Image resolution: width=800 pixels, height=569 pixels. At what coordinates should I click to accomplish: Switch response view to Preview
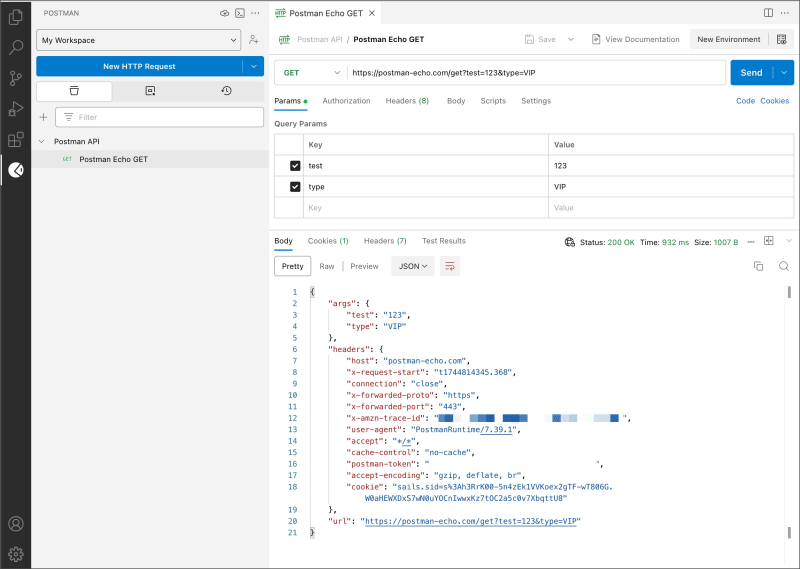pos(364,266)
